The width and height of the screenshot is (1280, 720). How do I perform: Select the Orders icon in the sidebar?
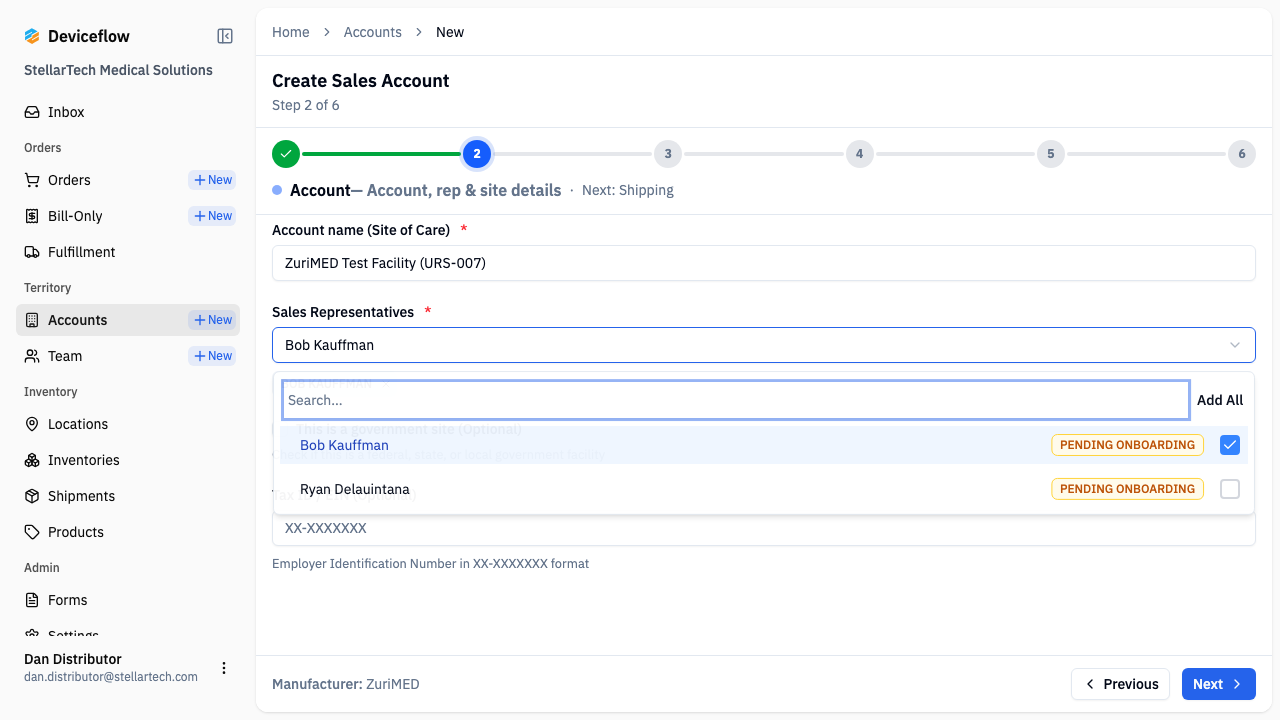tap(33, 180)
